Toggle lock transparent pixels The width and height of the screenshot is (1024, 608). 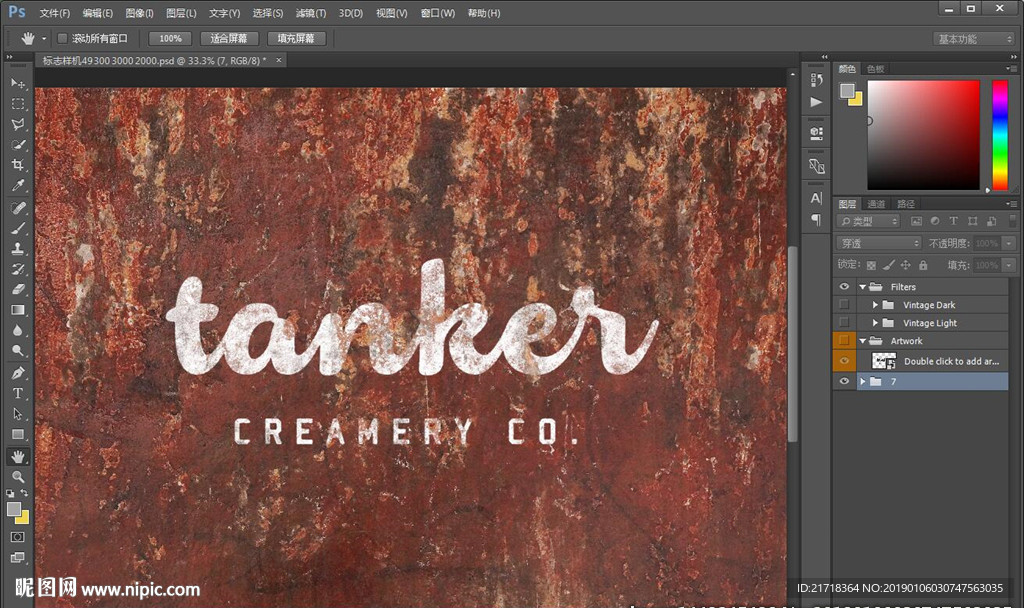coord(871,265)
